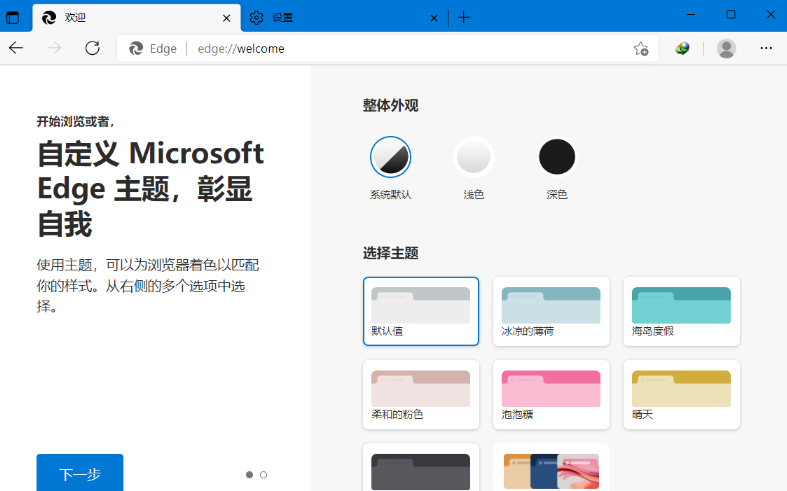The image size is (787, 491).
Task: Close the 设置 tab
Action: [434, 18]
